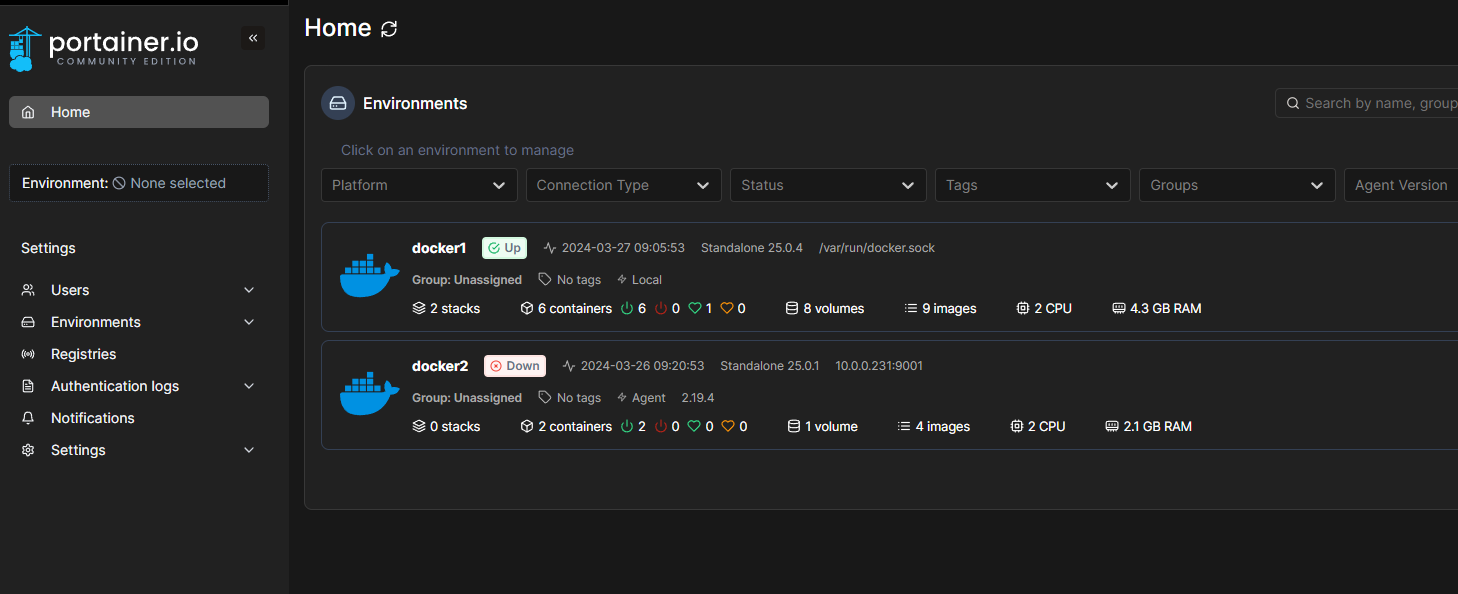Click docker1 healthy containers heart icon

click(694, 308)
